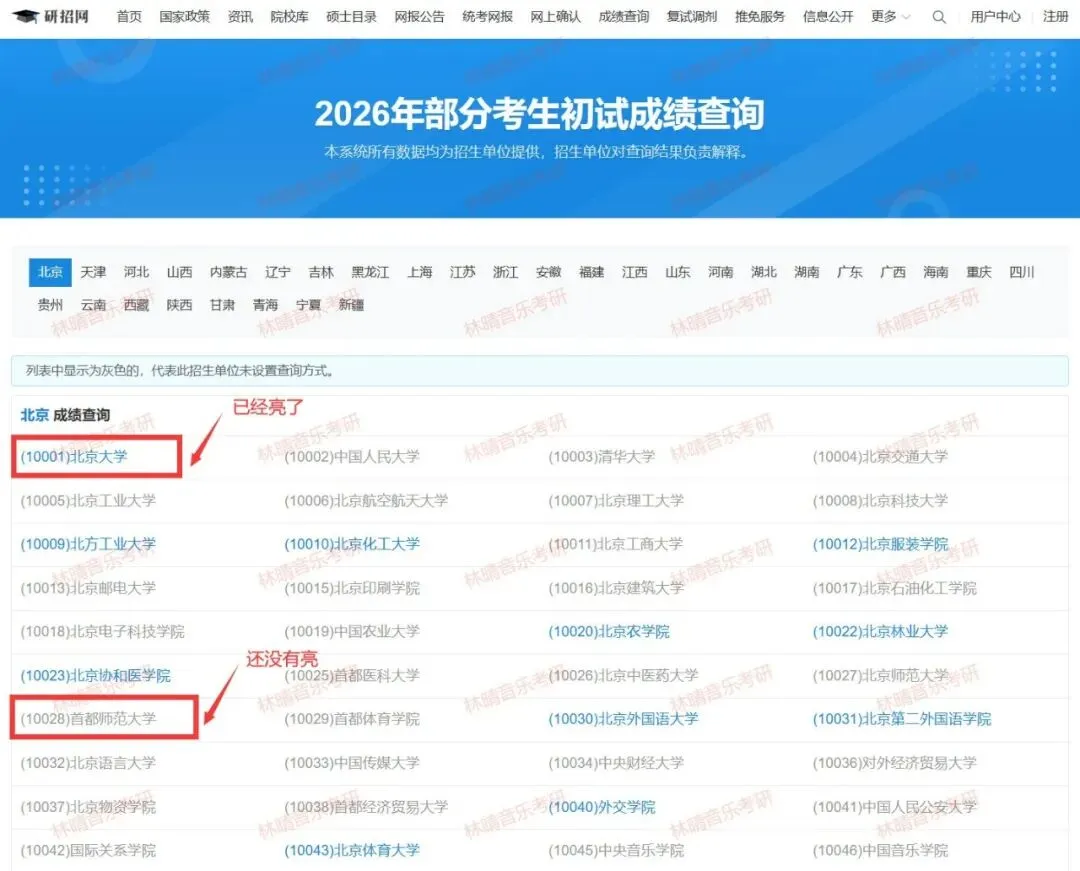Select the 湖北 province tab
This screenshot has height=871, width=1080.
[764, 272]
